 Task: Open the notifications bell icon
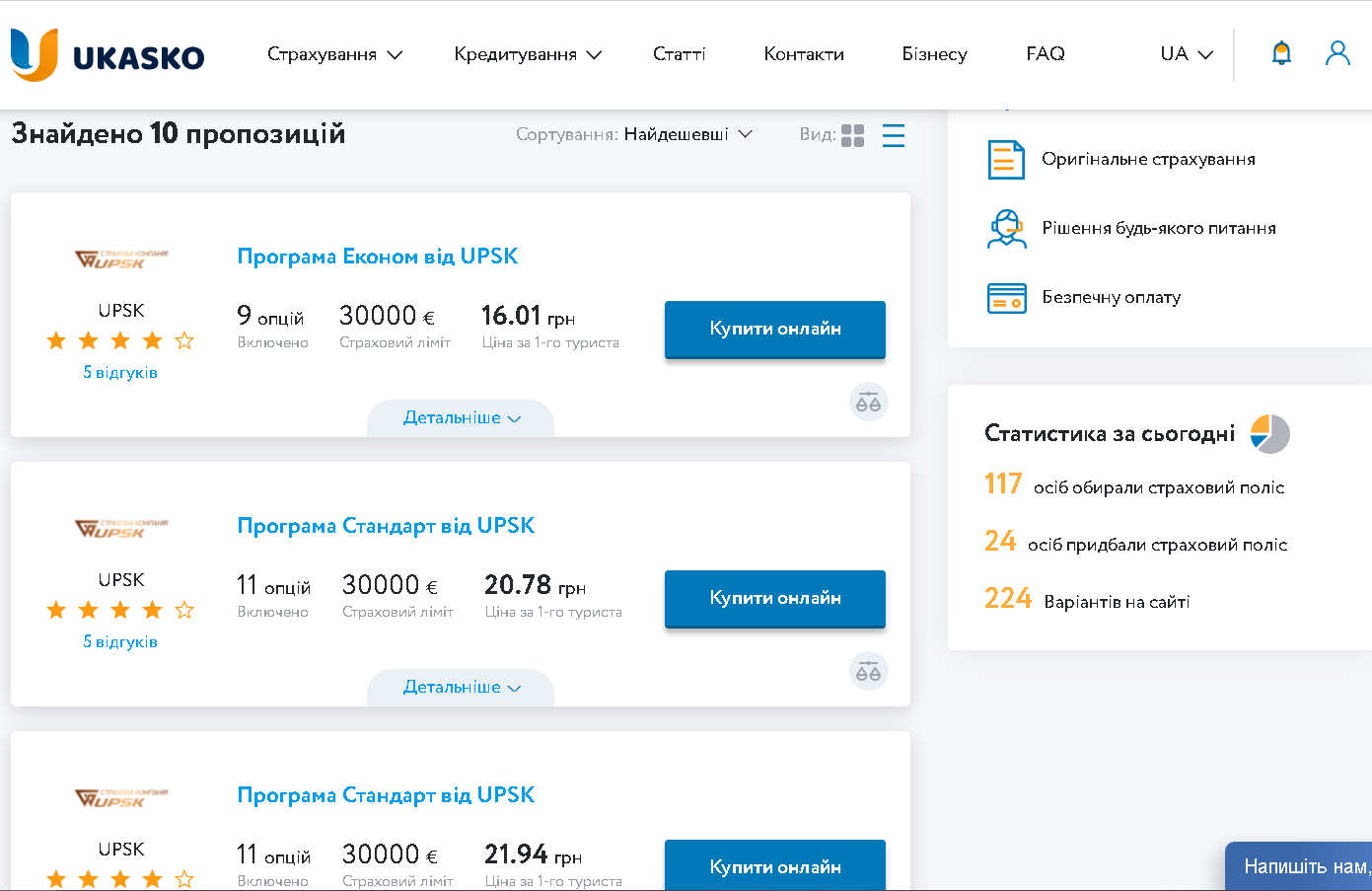coord(1281,53)
